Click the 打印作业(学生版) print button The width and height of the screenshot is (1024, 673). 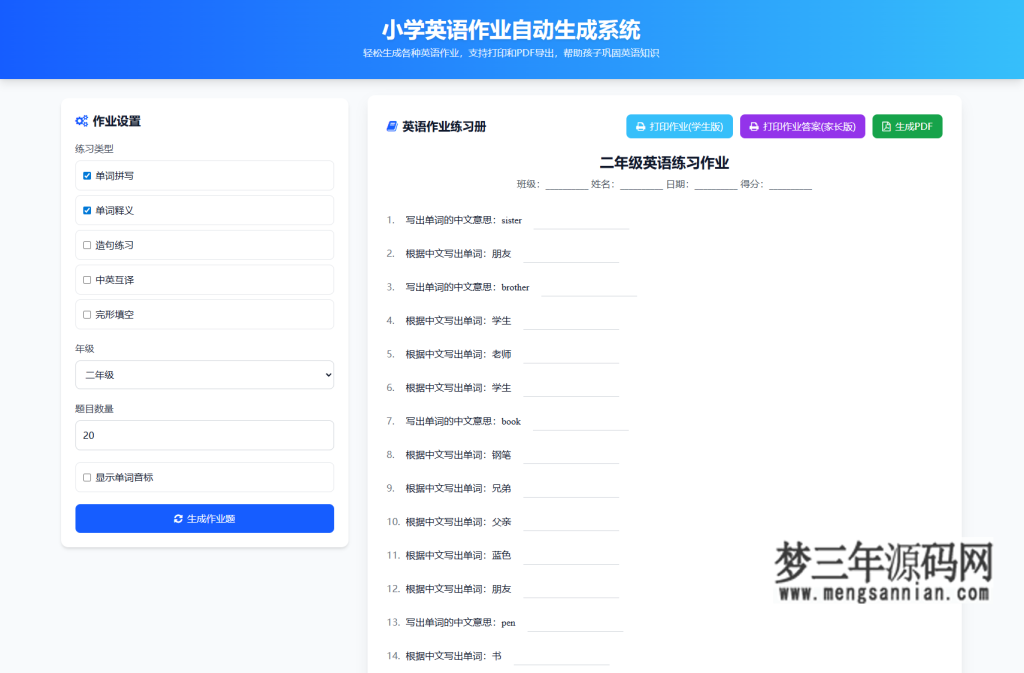coord(679,126)
